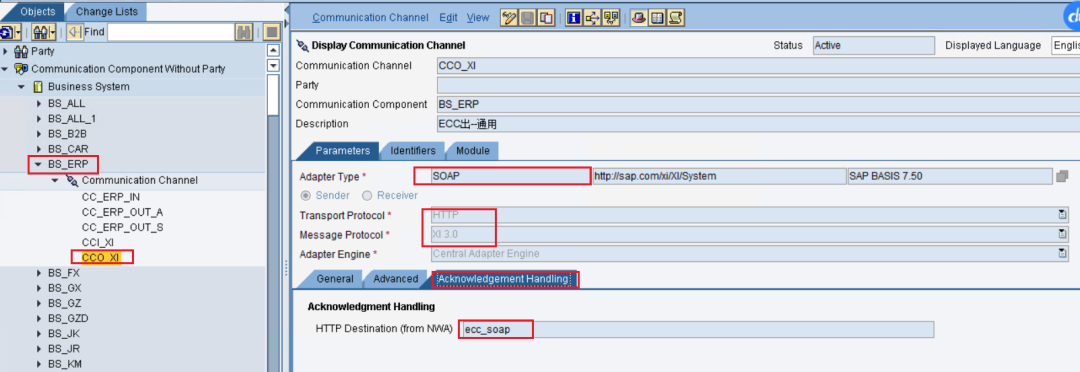The width and height of the screenshot is (1080, 372).
Task: Open dropdown arrow beside refresh icon
Action: click(19, 32)
